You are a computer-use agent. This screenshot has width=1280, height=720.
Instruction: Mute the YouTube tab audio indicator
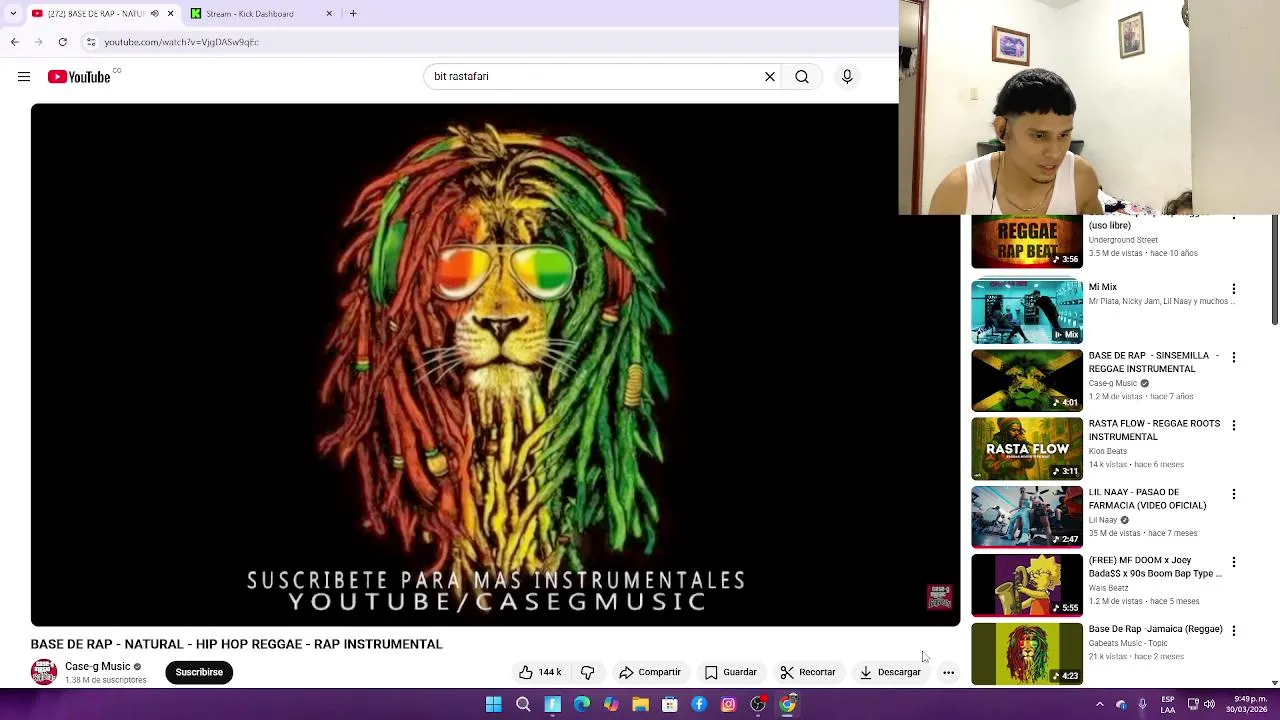[x=154, y=14]
